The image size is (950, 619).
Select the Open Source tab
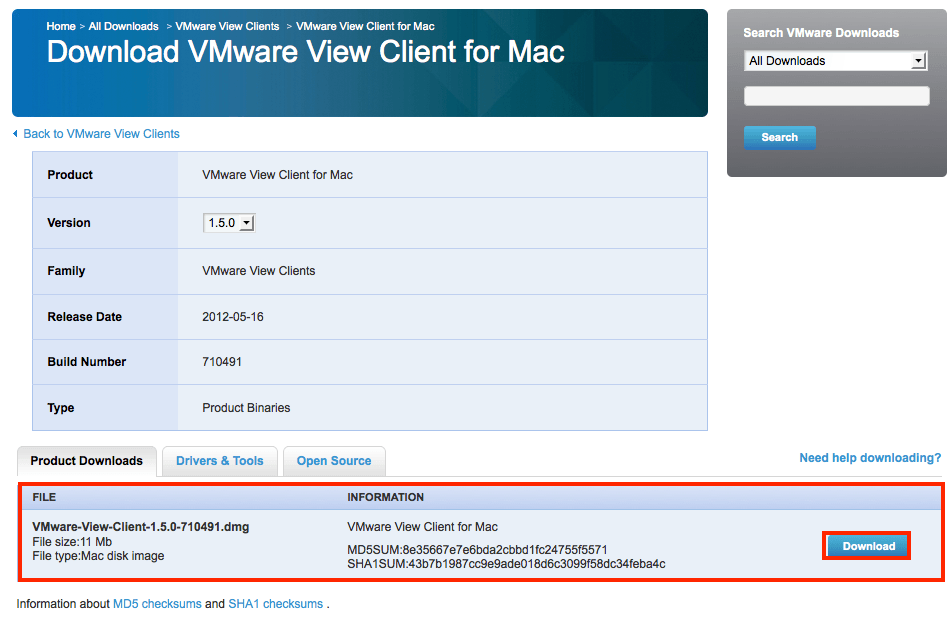coord(334,461)
